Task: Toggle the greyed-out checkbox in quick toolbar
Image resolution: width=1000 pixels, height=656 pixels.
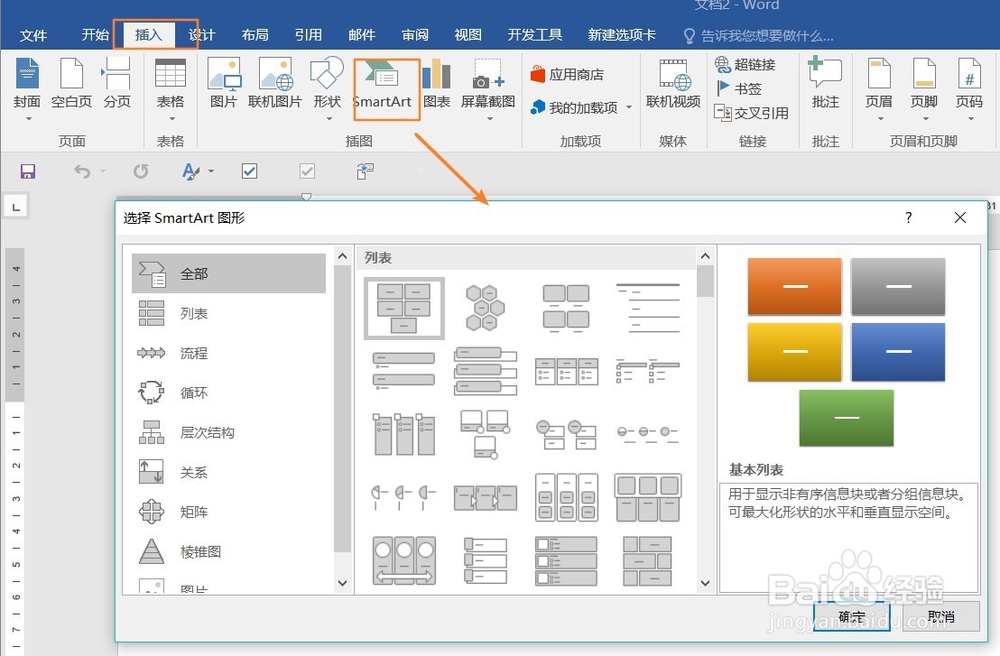Action: click(307, 171)
